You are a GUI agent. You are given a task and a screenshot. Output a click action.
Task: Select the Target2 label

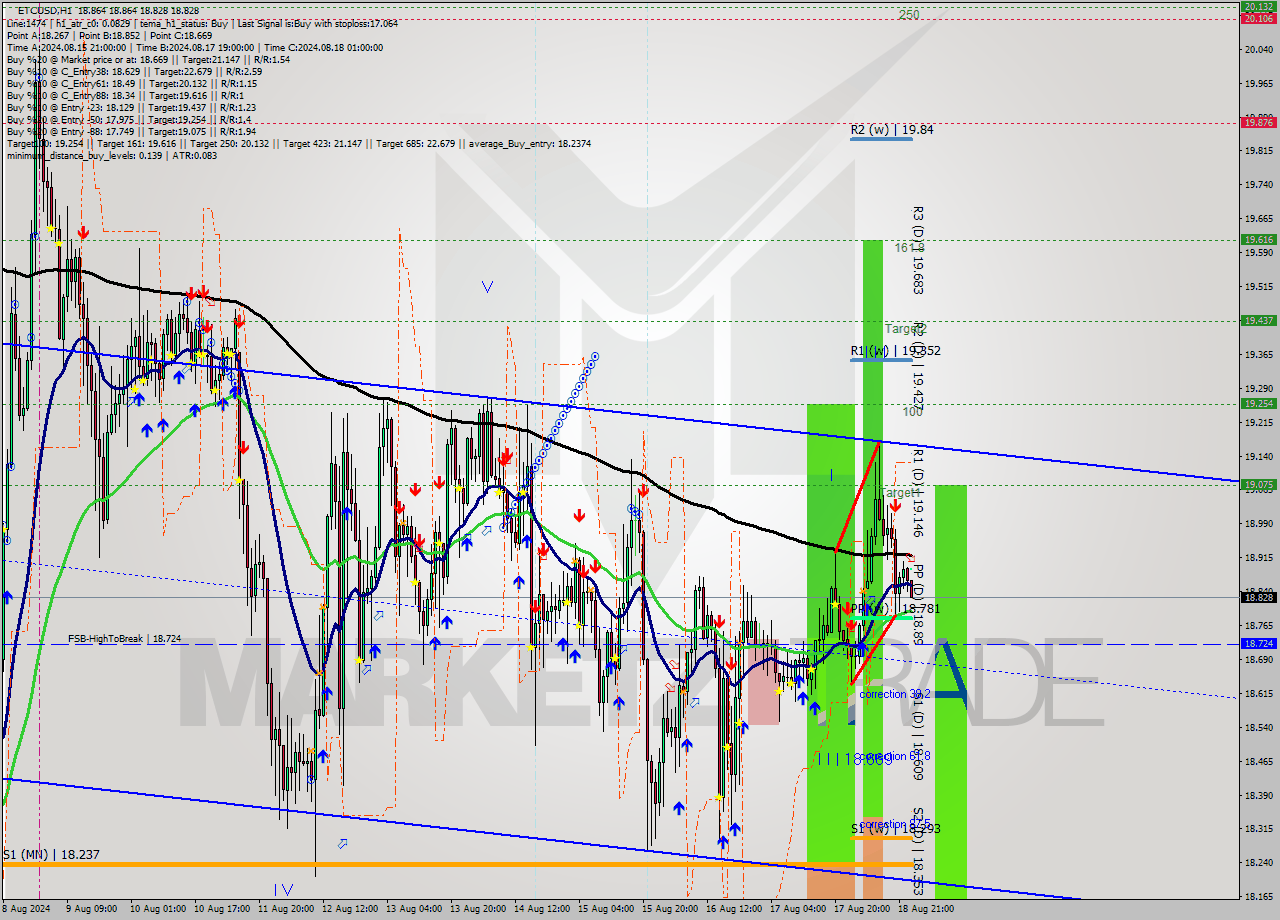(x=905, y=328)
